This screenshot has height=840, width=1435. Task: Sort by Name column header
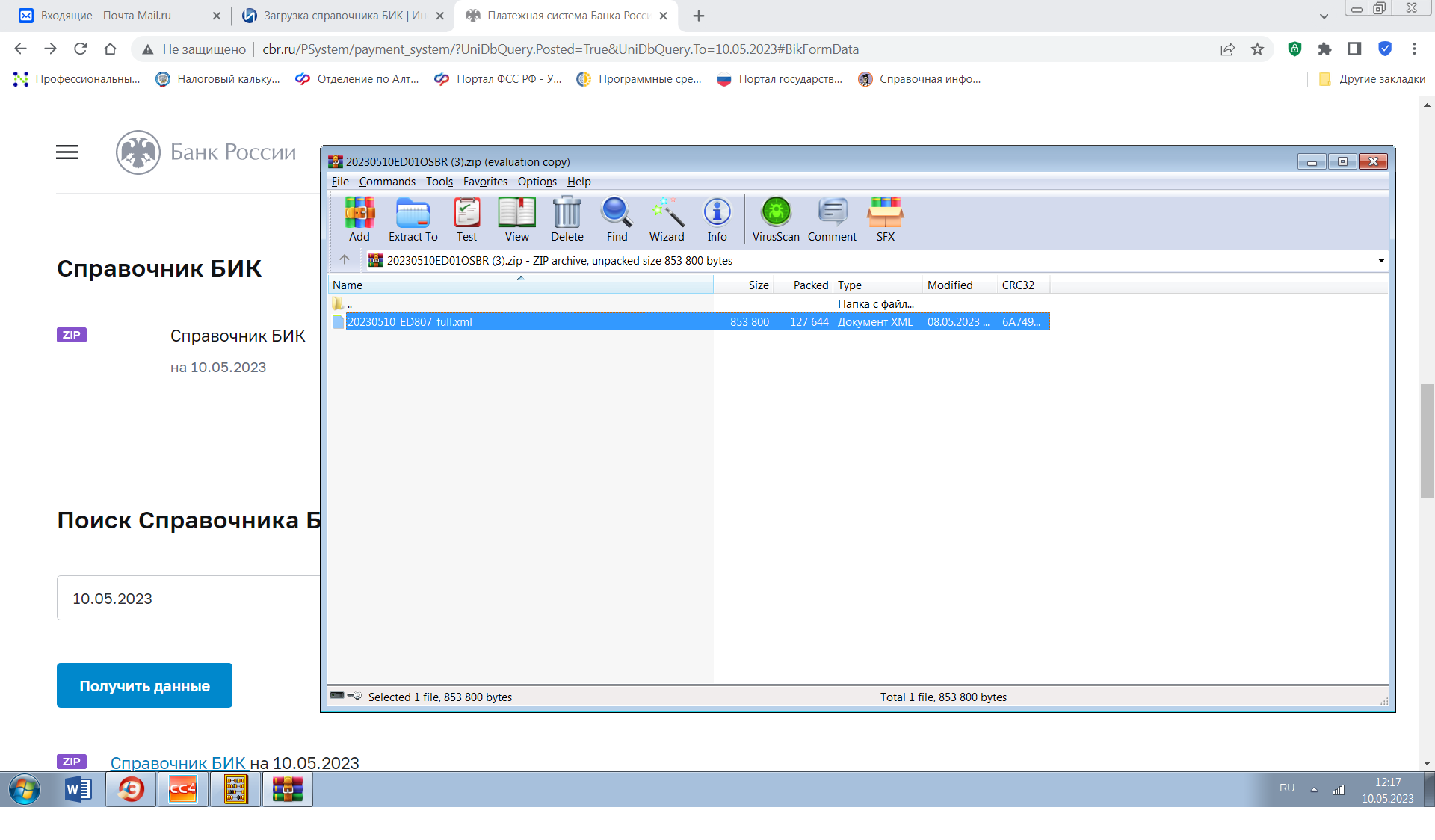(520, 285)
